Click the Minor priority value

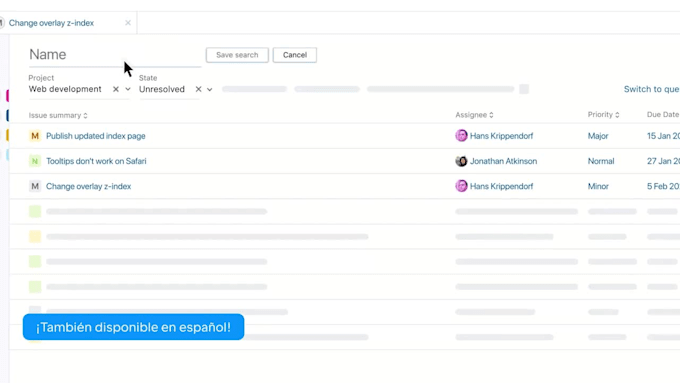click(598, 186)
